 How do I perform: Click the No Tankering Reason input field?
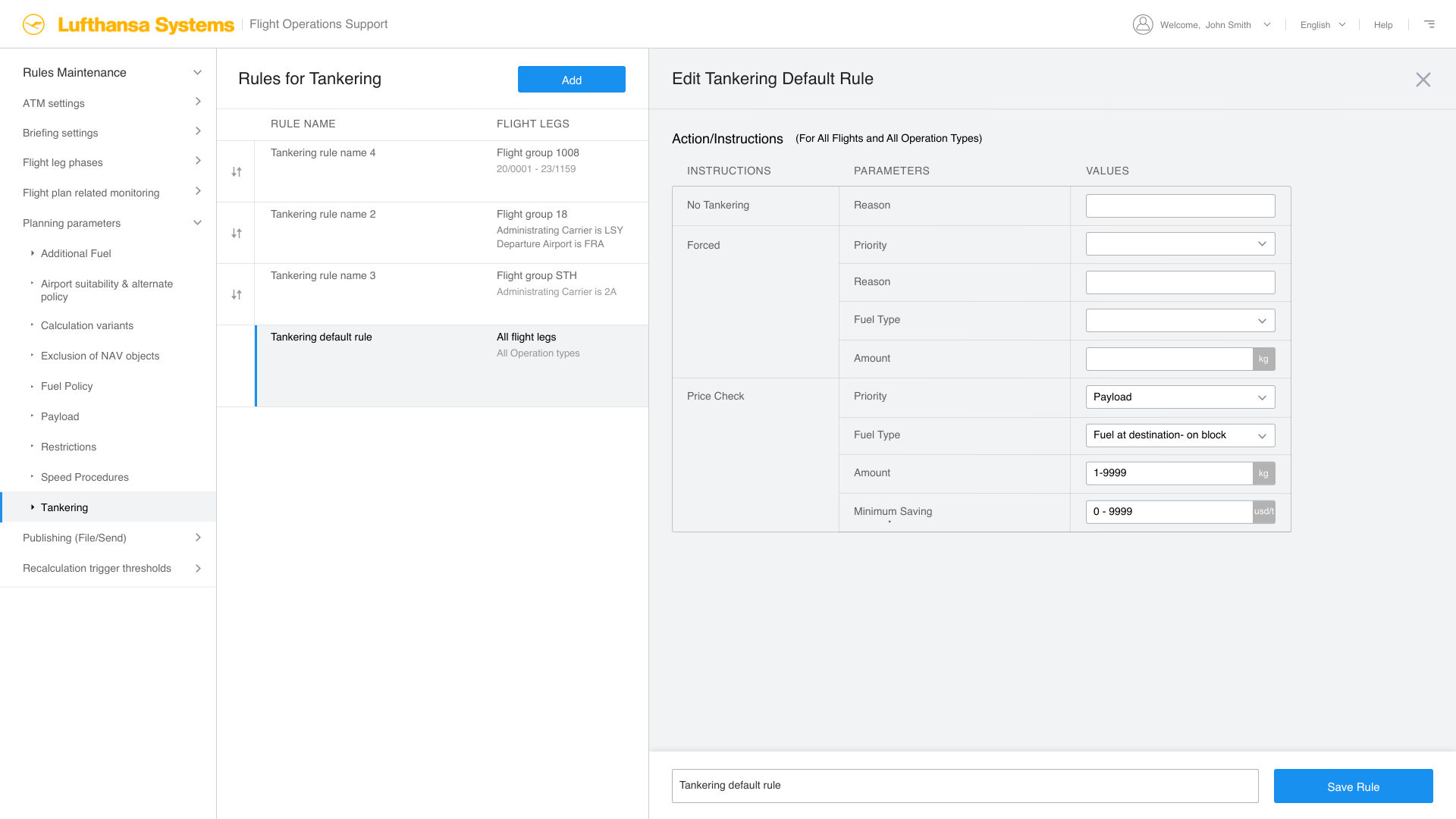coord(1180,206)
